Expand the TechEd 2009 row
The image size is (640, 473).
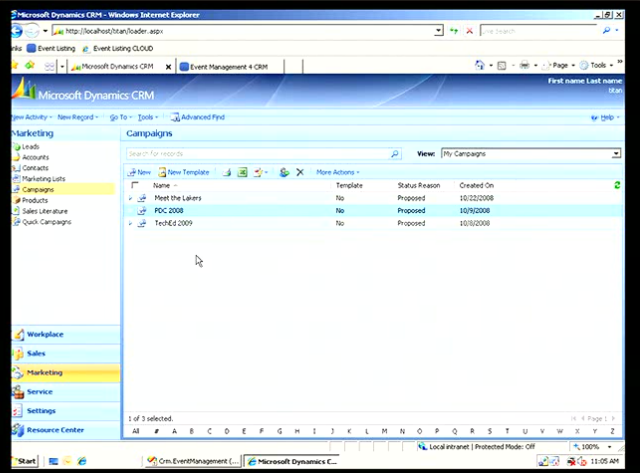pyautogui.click(x=130, y=223)
